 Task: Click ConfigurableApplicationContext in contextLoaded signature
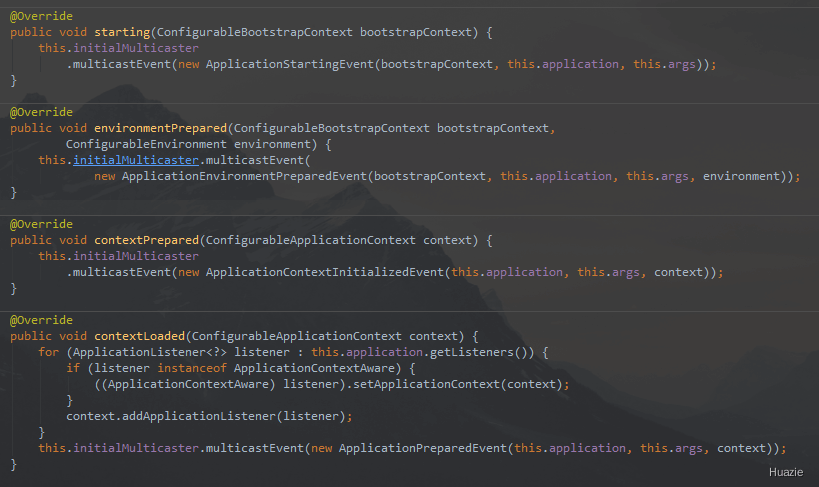(x=297, y=337)
